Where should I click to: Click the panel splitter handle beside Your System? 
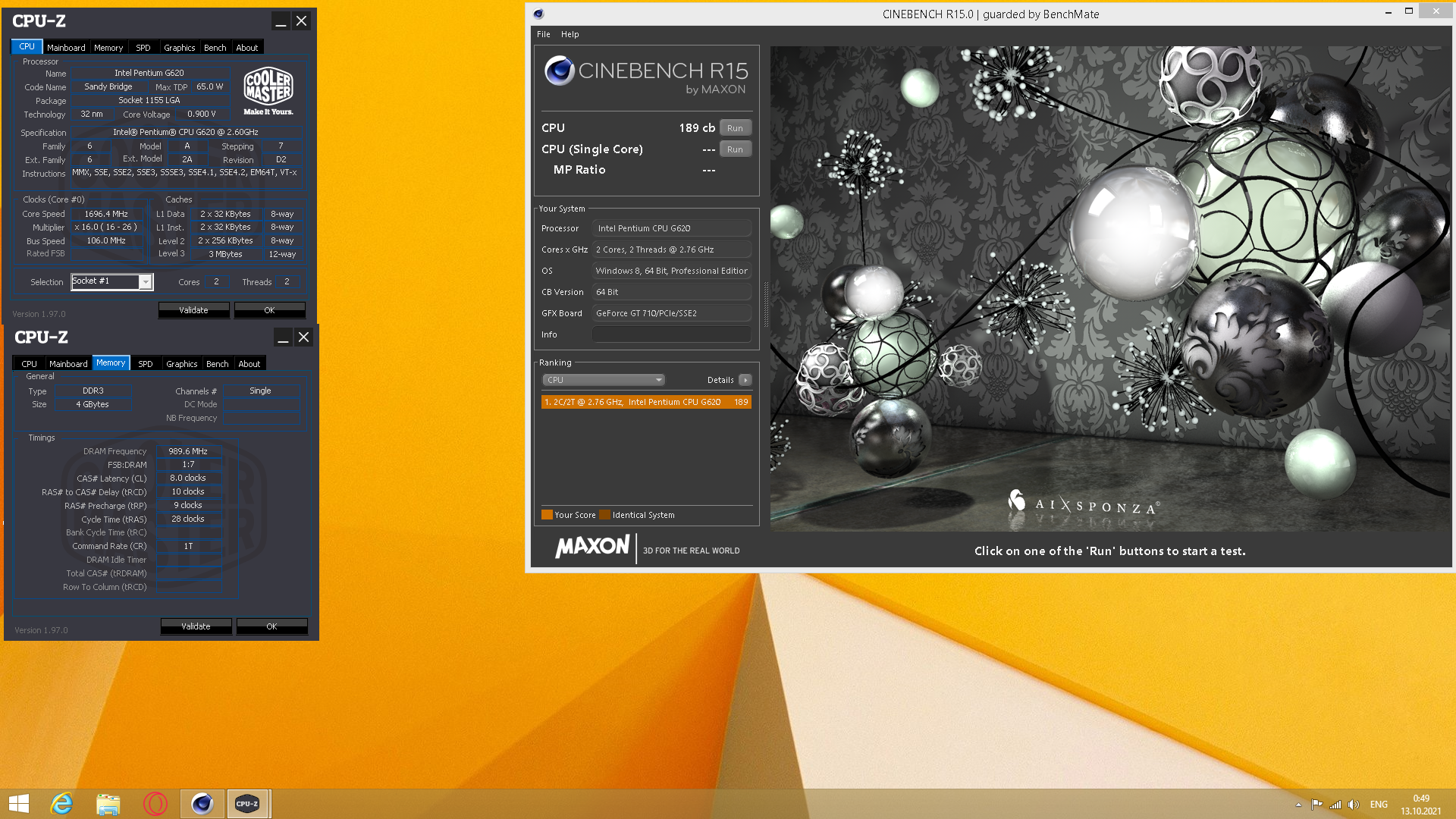click(x=765, y=304)
